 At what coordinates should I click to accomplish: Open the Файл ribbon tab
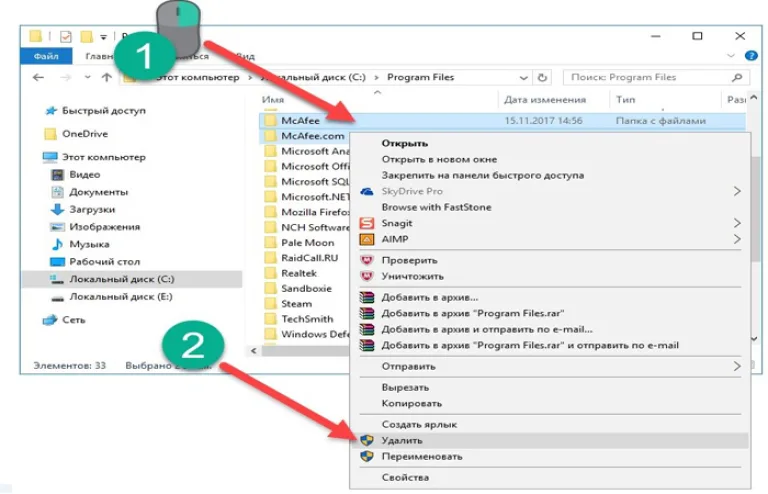(x=47, y=56)
